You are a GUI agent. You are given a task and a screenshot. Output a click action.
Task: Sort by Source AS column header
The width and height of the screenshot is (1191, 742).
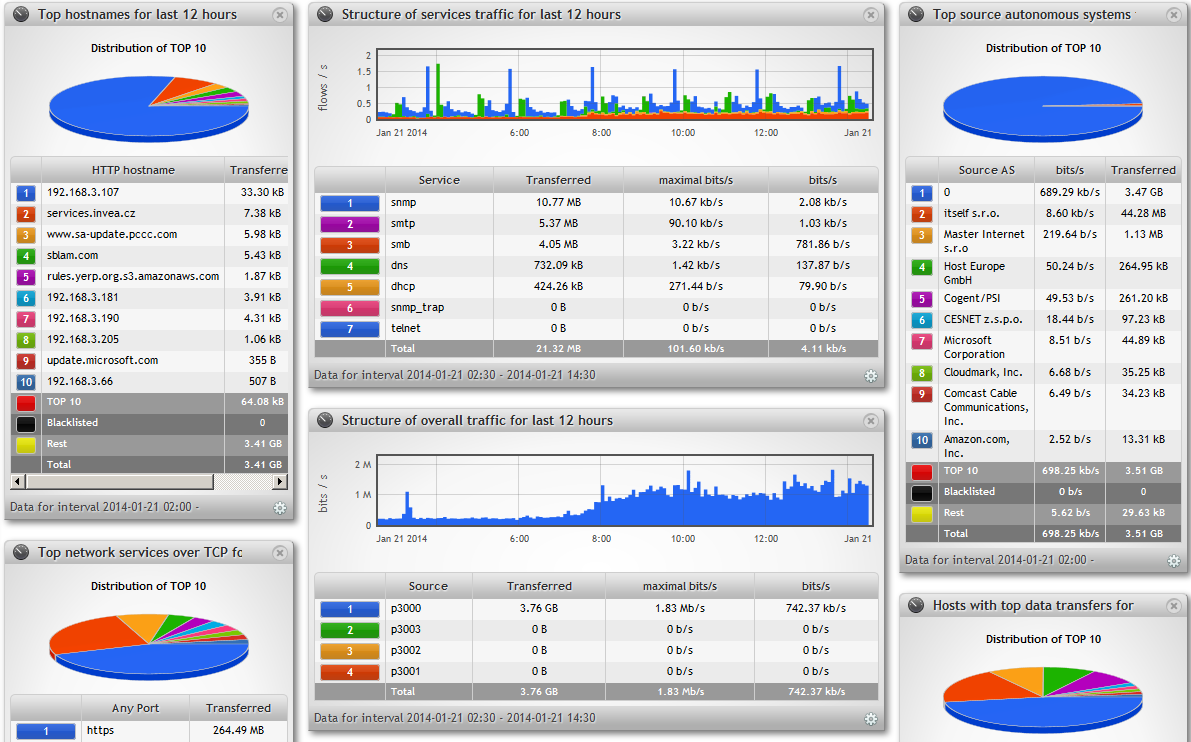[x=986, y=170]
